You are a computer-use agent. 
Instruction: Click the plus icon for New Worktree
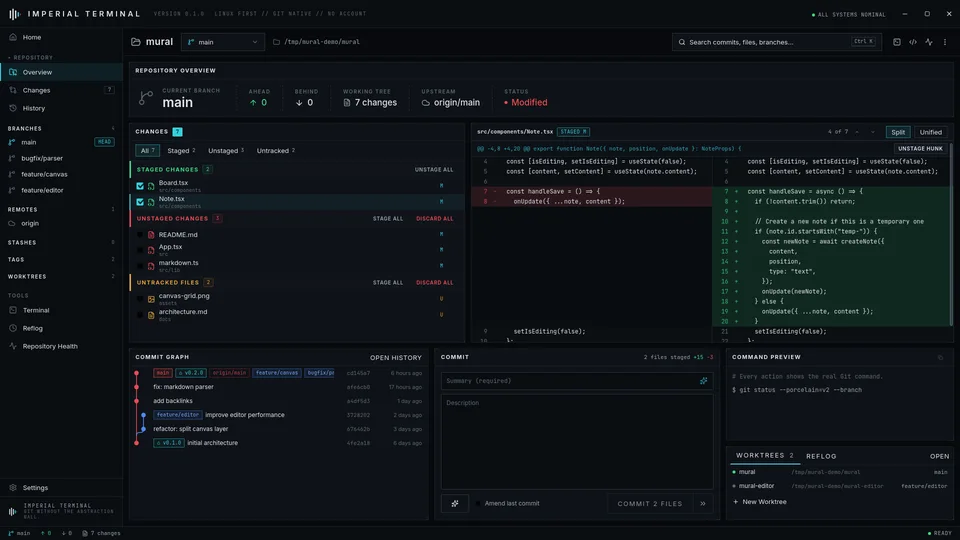tap(735, 502)
